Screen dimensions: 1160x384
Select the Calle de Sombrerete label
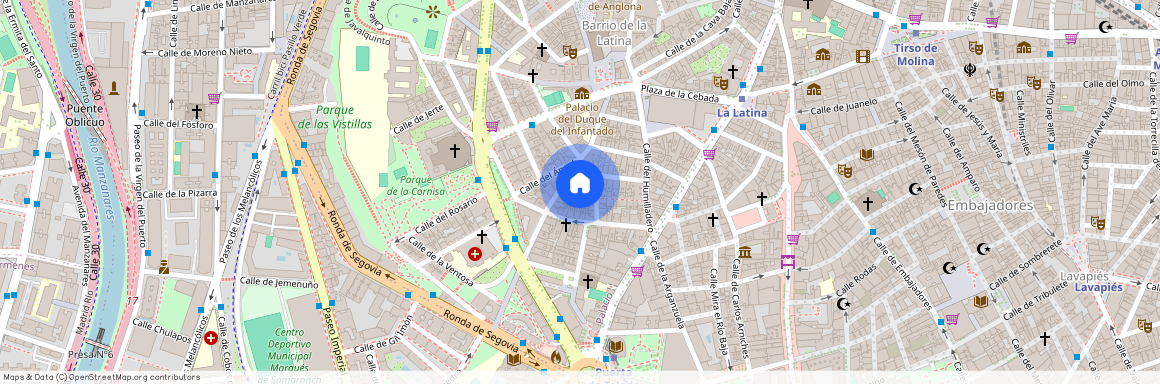click(x=1024, y=265)
